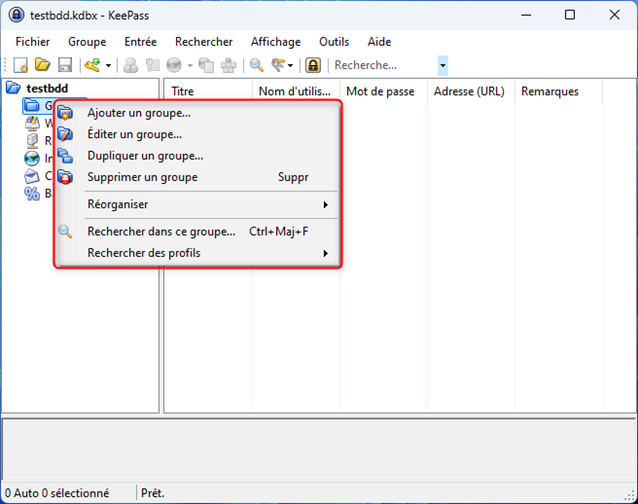The width and height of the screenshot is (638, 504).
Task: Click the Ajouter un groupe folder icon
Action: point(65,113)
